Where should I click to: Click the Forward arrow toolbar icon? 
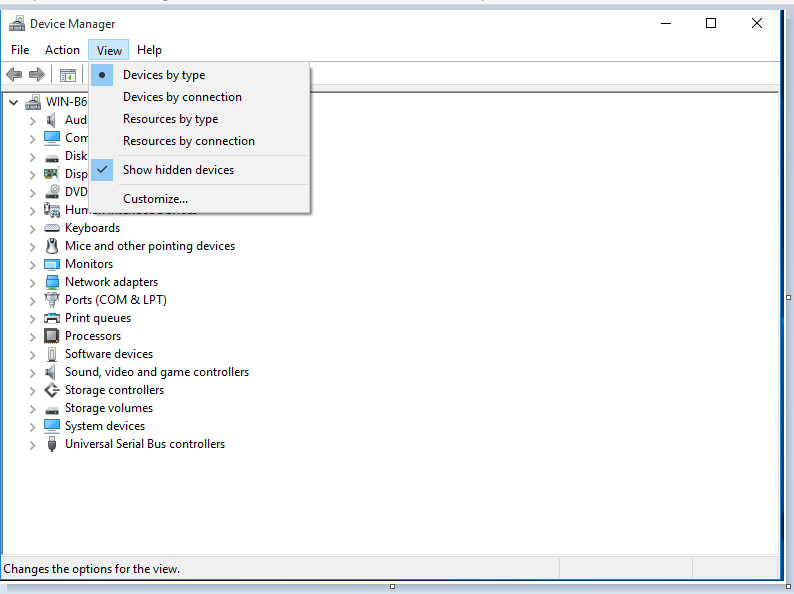[36, 75]
